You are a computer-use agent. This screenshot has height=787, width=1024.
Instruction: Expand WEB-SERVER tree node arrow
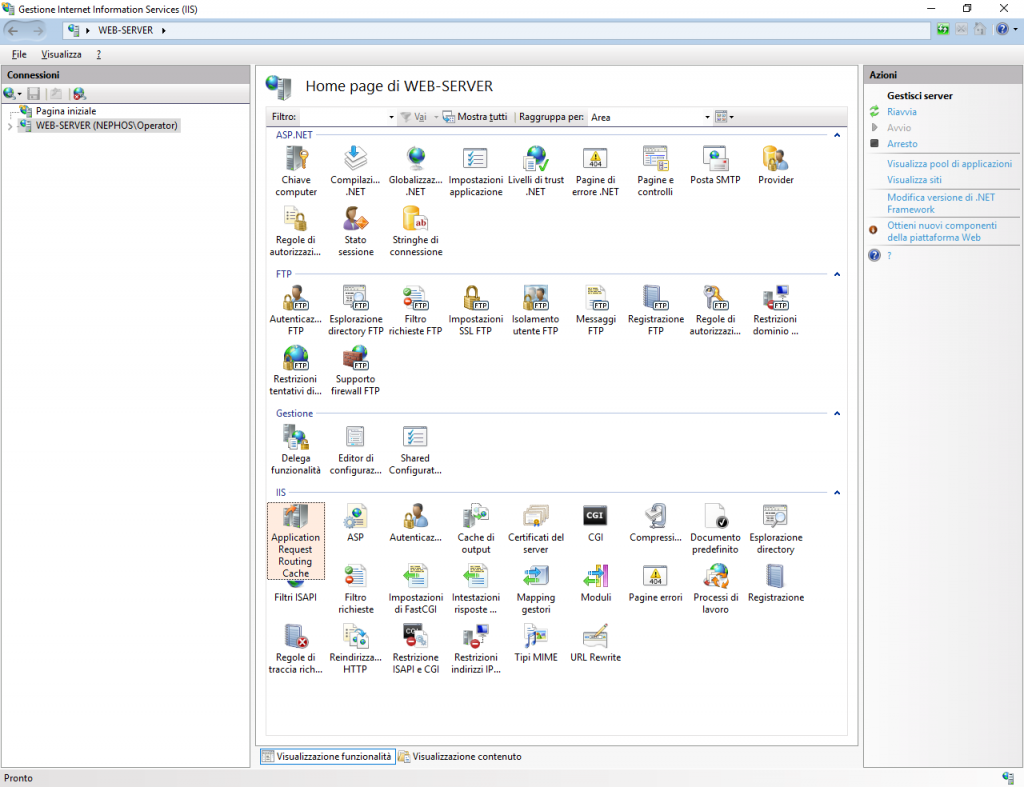(10, 126)
